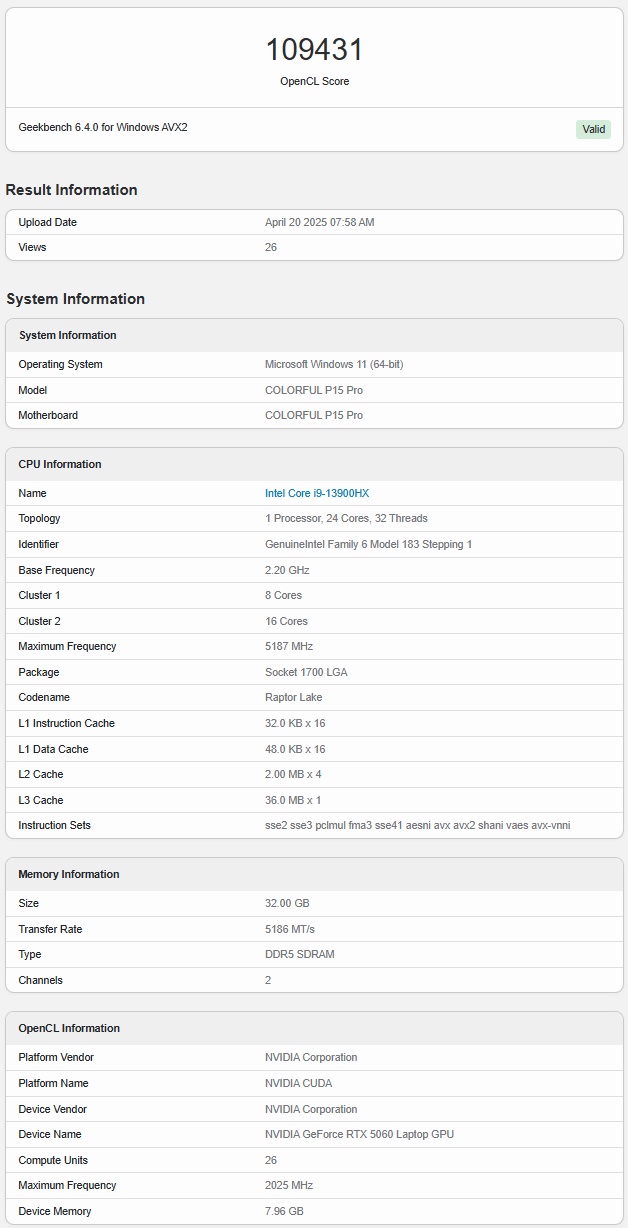Click the CPU Information section header
The image size is (628, 1228).
point(60,464)
